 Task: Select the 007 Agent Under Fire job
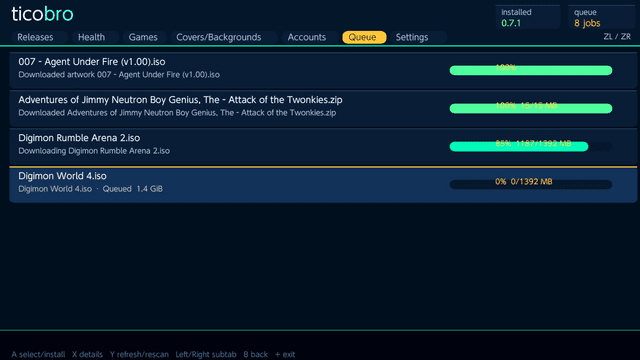323,70
